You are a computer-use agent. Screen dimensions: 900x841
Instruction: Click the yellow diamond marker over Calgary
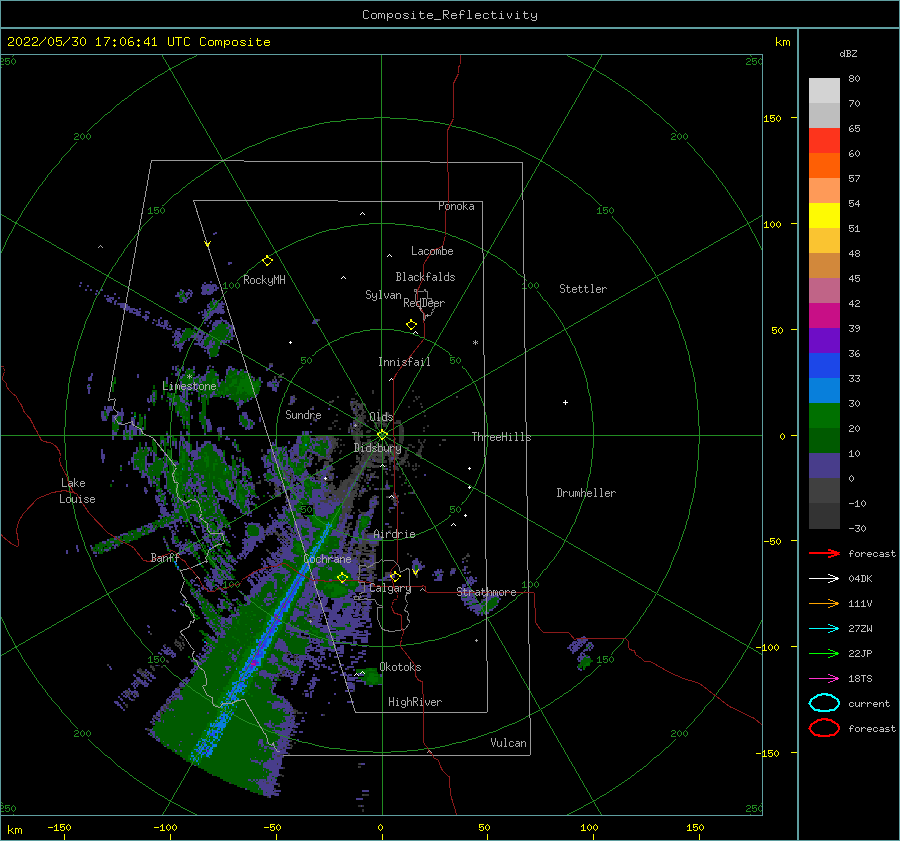pos(395,576)
